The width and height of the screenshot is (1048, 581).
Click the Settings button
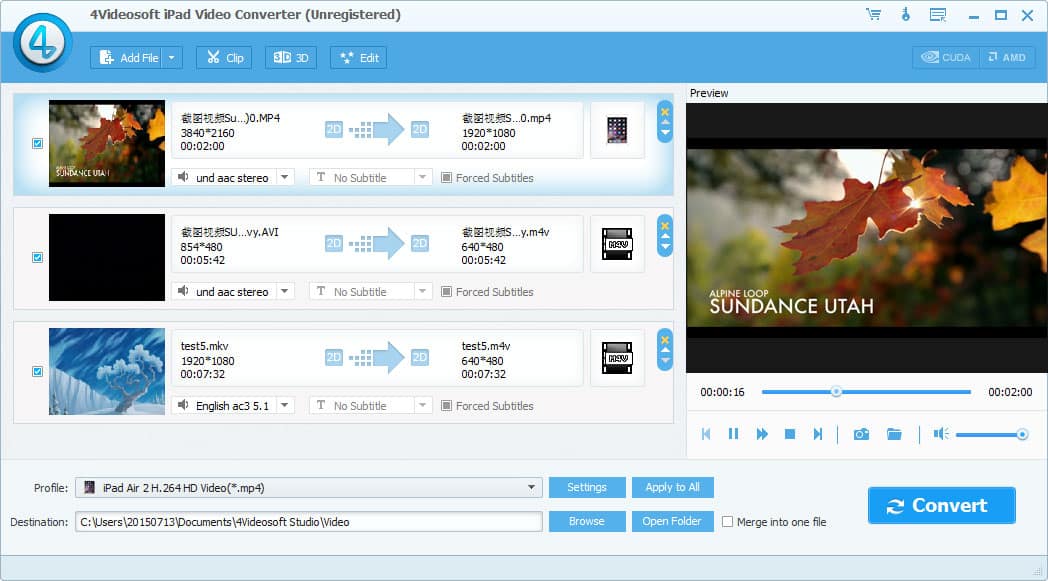coord(587,487)
